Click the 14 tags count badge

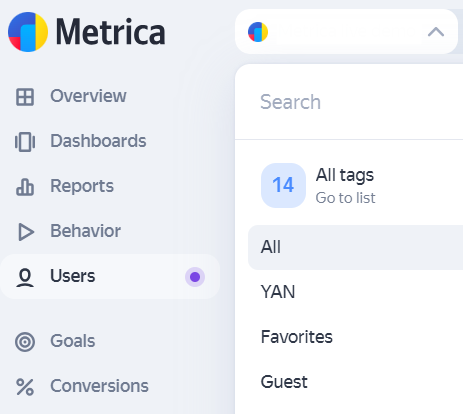(283, 185)
